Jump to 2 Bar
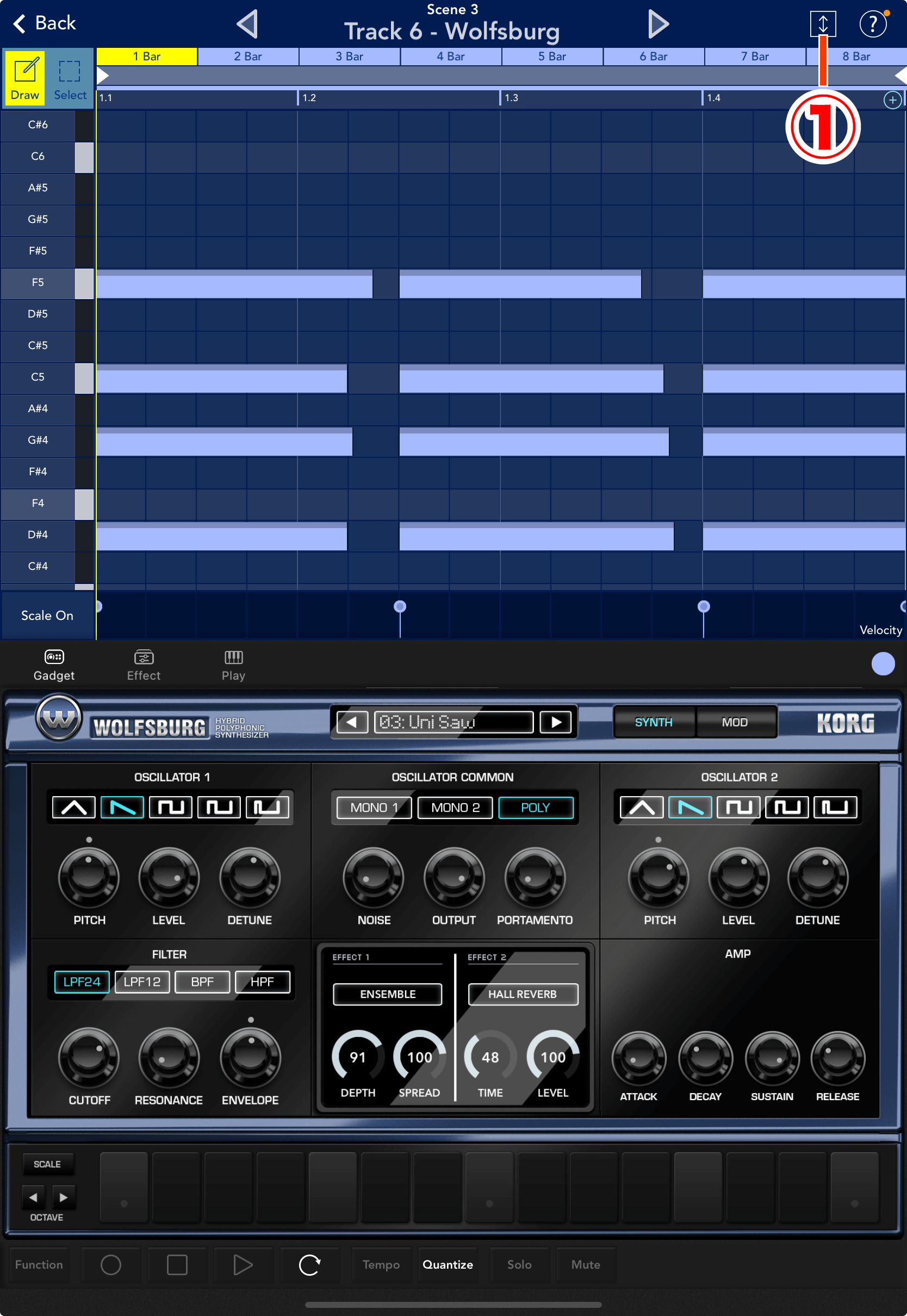This screenshot has height=1316, width=907. [x=248, y=56]
